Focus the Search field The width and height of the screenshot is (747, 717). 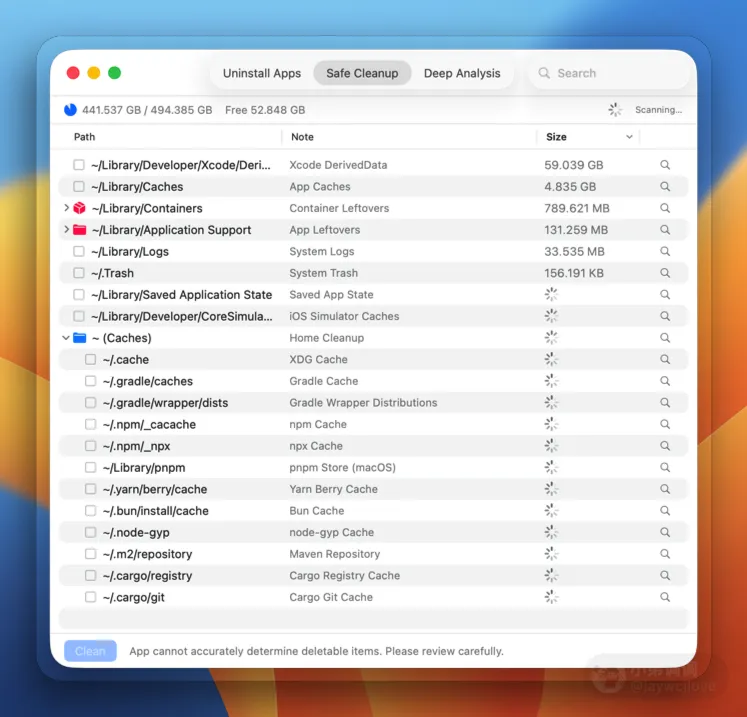coord(609,73)
